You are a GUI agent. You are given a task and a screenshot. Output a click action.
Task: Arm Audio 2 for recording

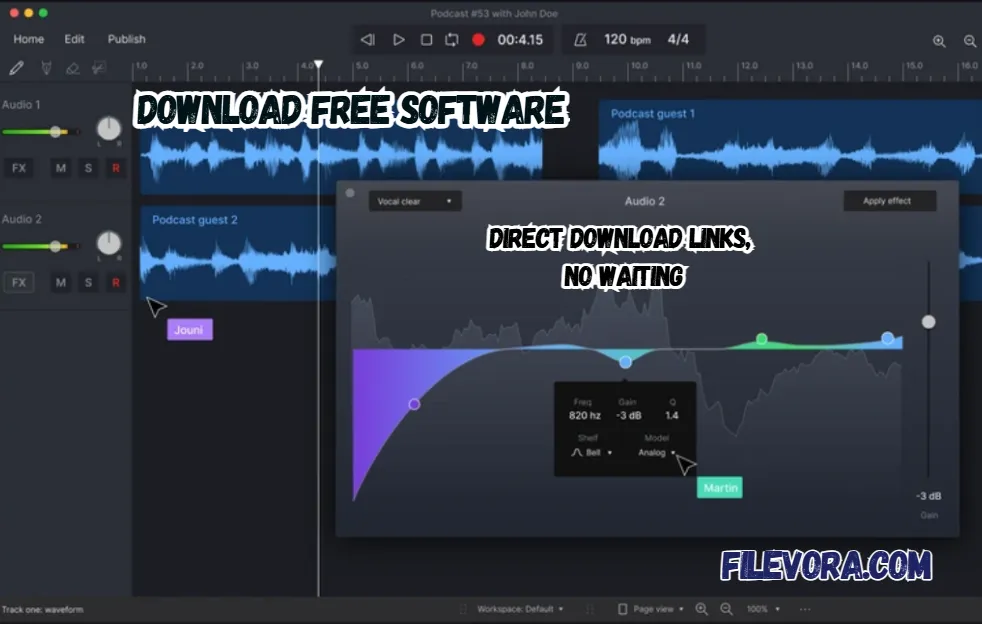pyautogui.click(x=116, y=282)
